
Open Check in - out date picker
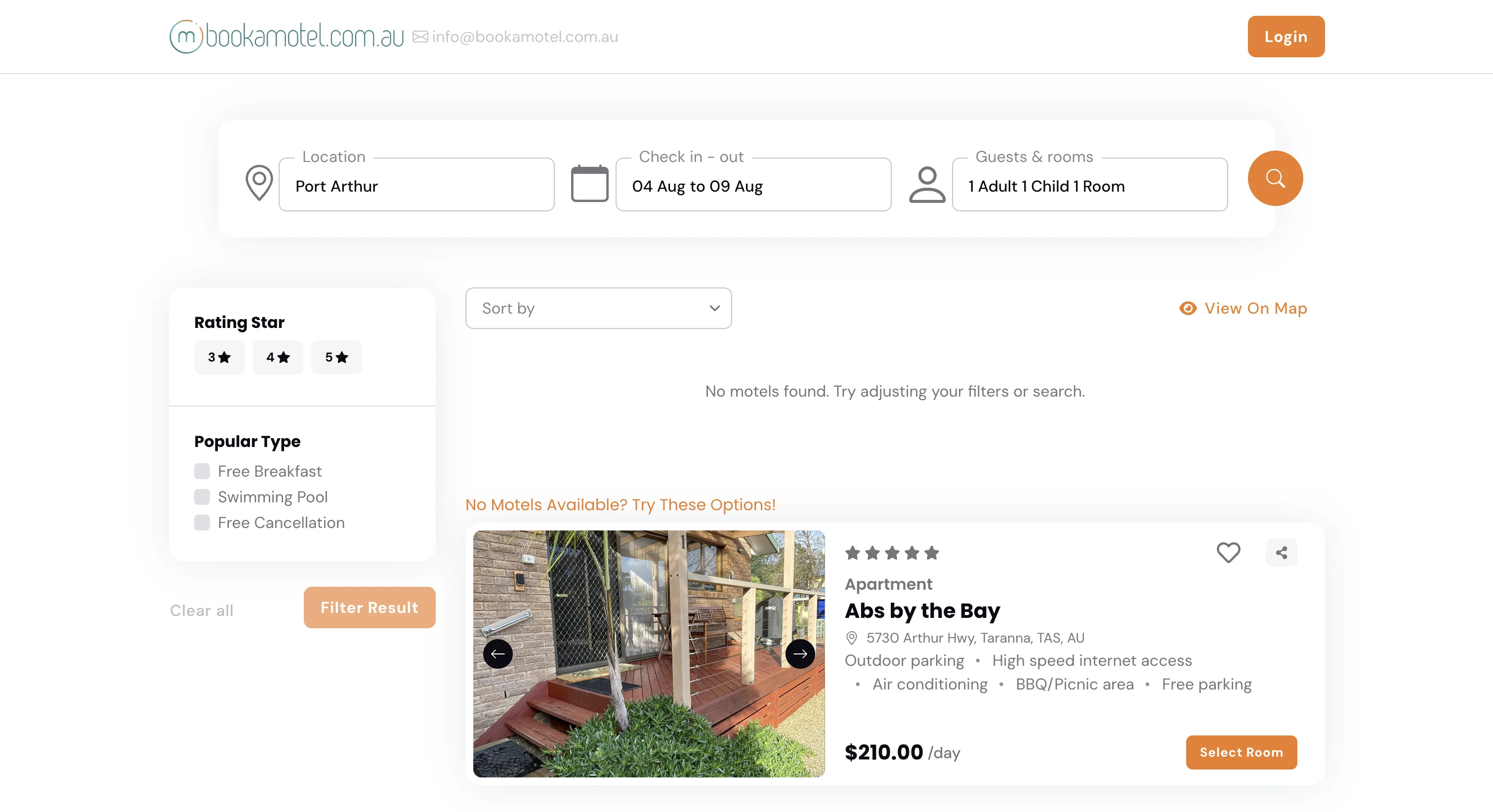[x=752, y=186]
